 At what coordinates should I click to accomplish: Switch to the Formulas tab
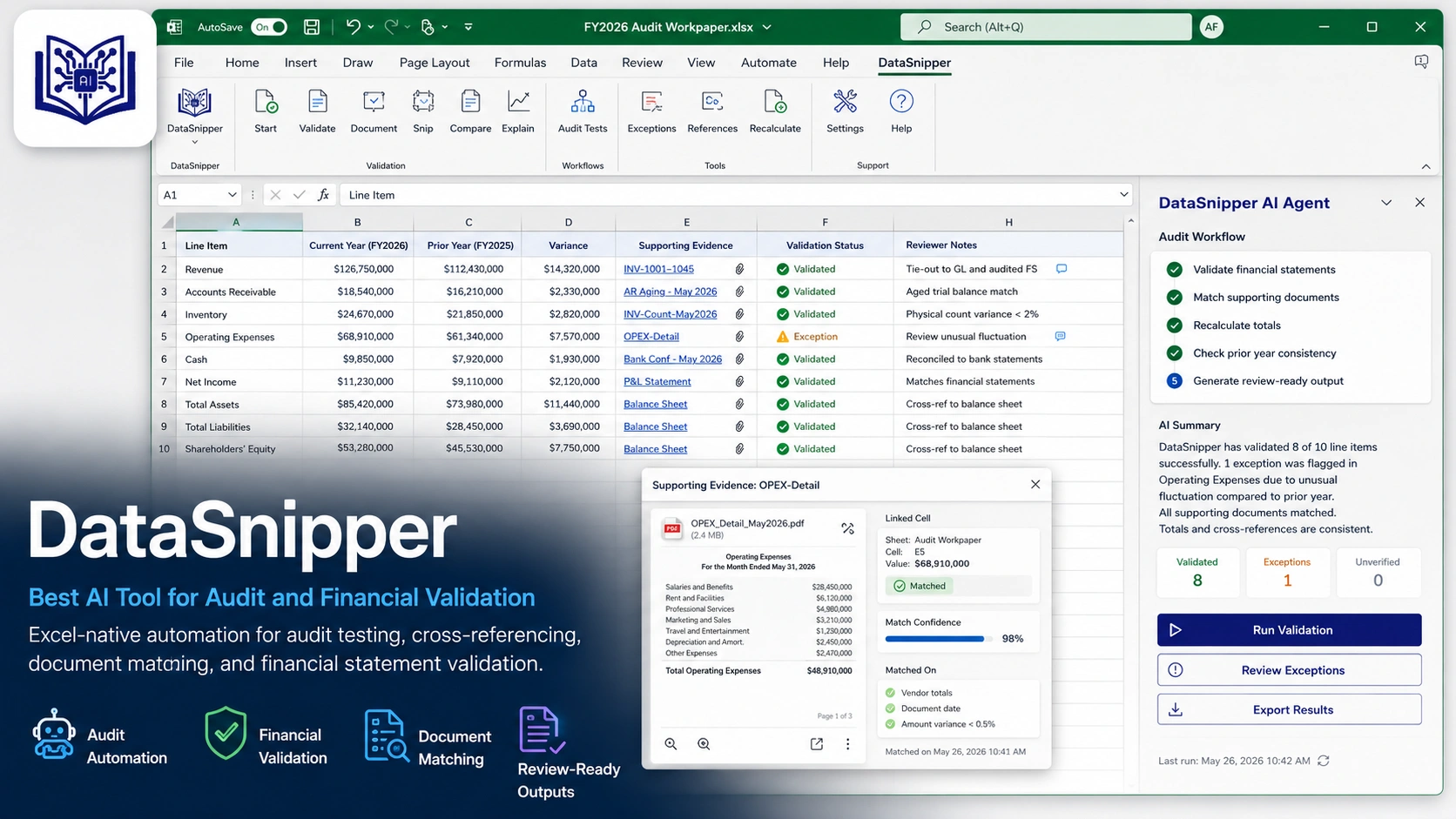point(520,63)
